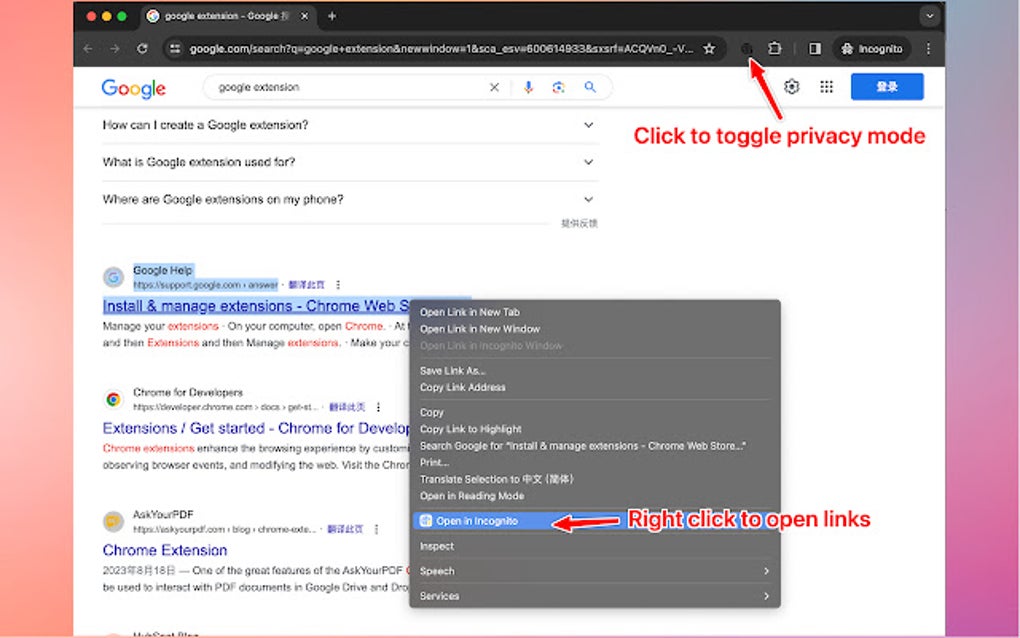Open the side panel icon

pos(814,49)
